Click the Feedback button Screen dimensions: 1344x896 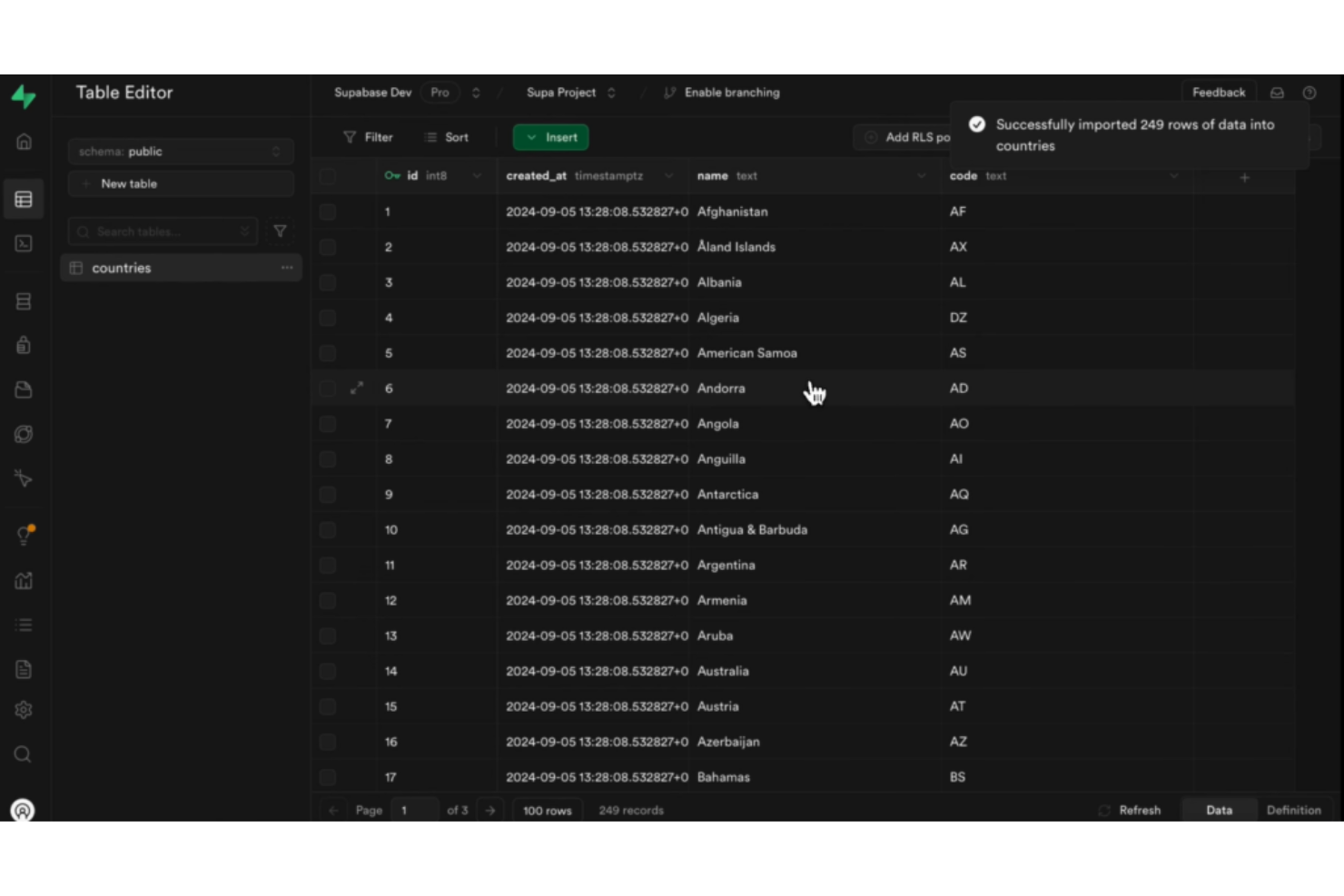1219,93
